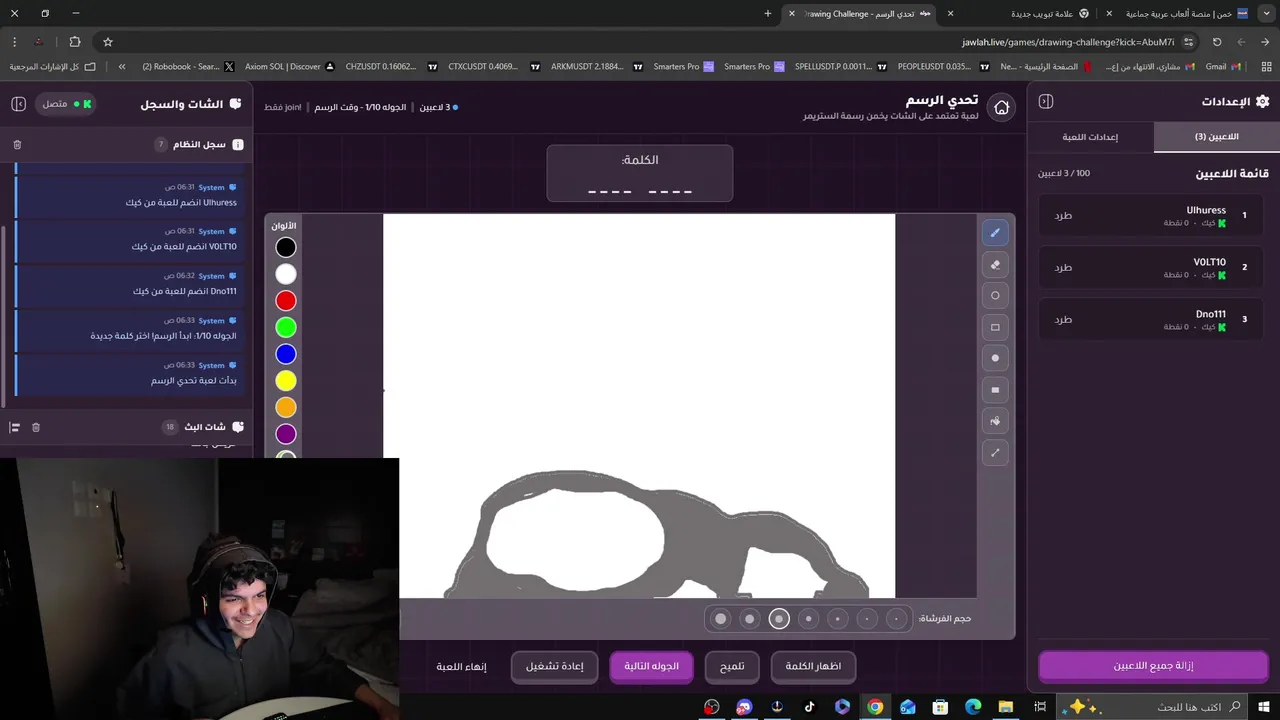1280x720 pixels.
Task: Clear the stream chat with trash icon
Action: coord(36,427)
